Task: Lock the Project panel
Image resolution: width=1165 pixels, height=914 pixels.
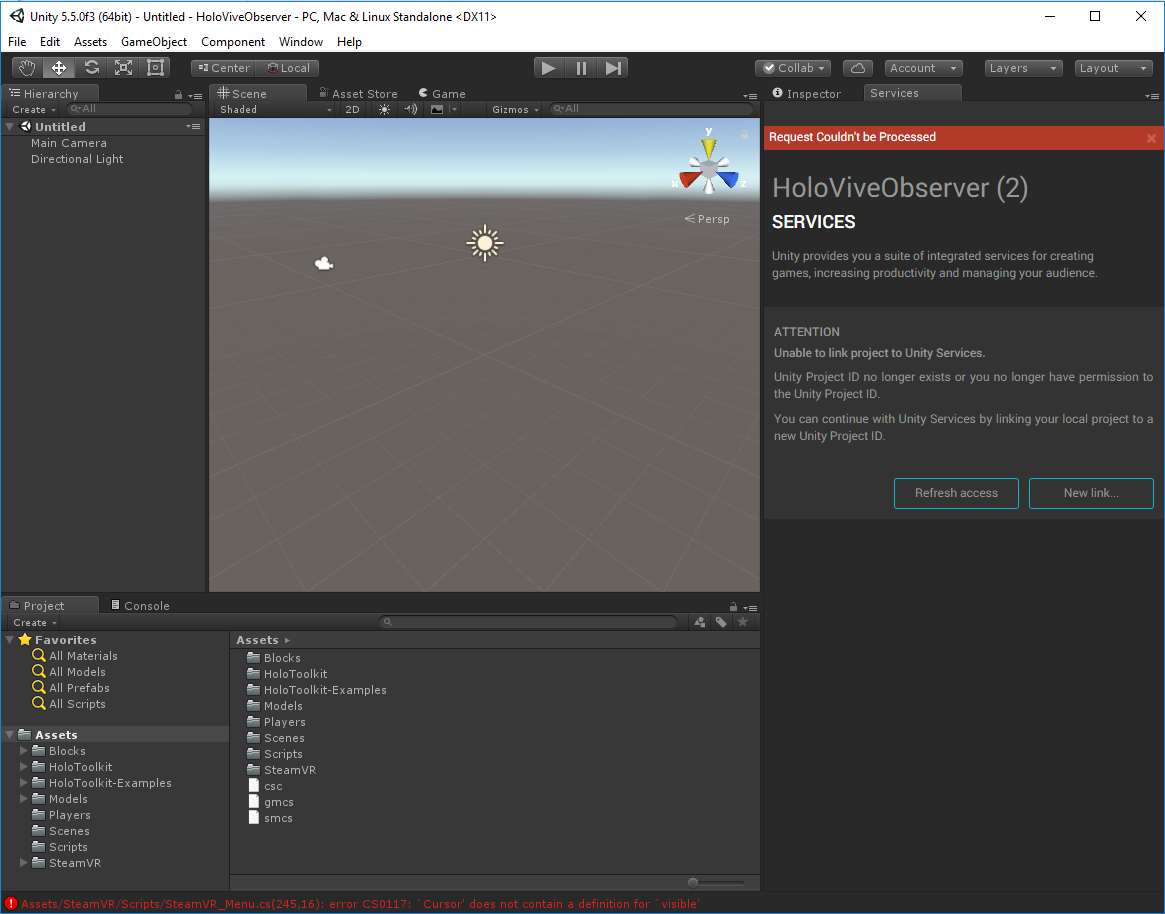Action: click(x=733, y=606)
